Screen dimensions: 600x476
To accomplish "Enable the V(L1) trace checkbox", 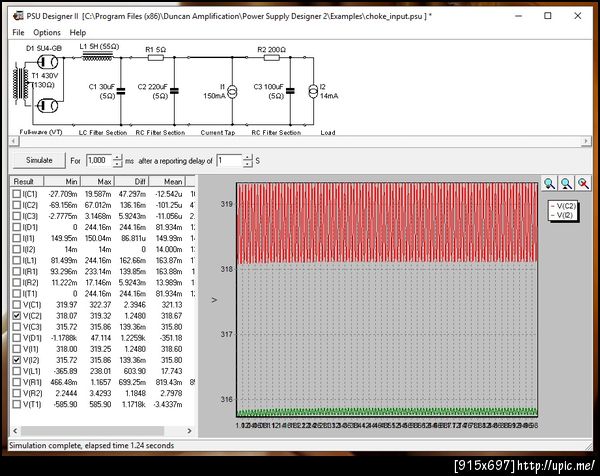I will 16,371.
